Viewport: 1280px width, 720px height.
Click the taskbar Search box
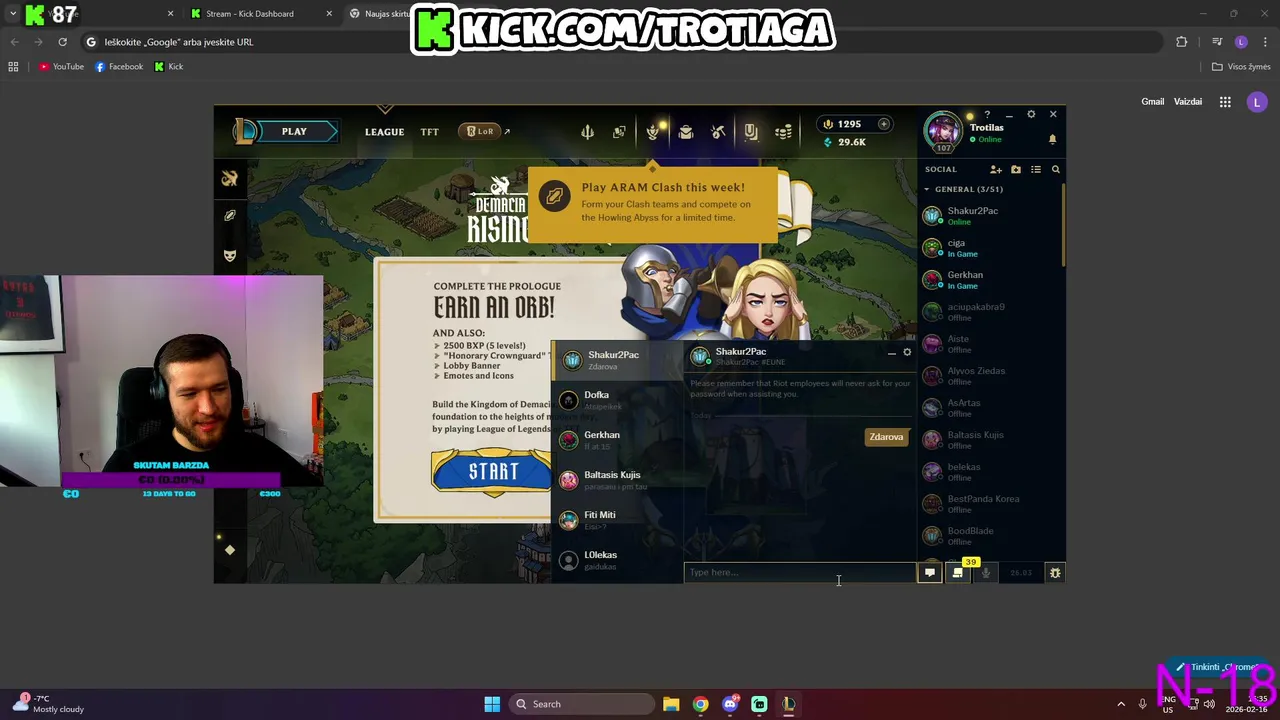coord(581,704)
